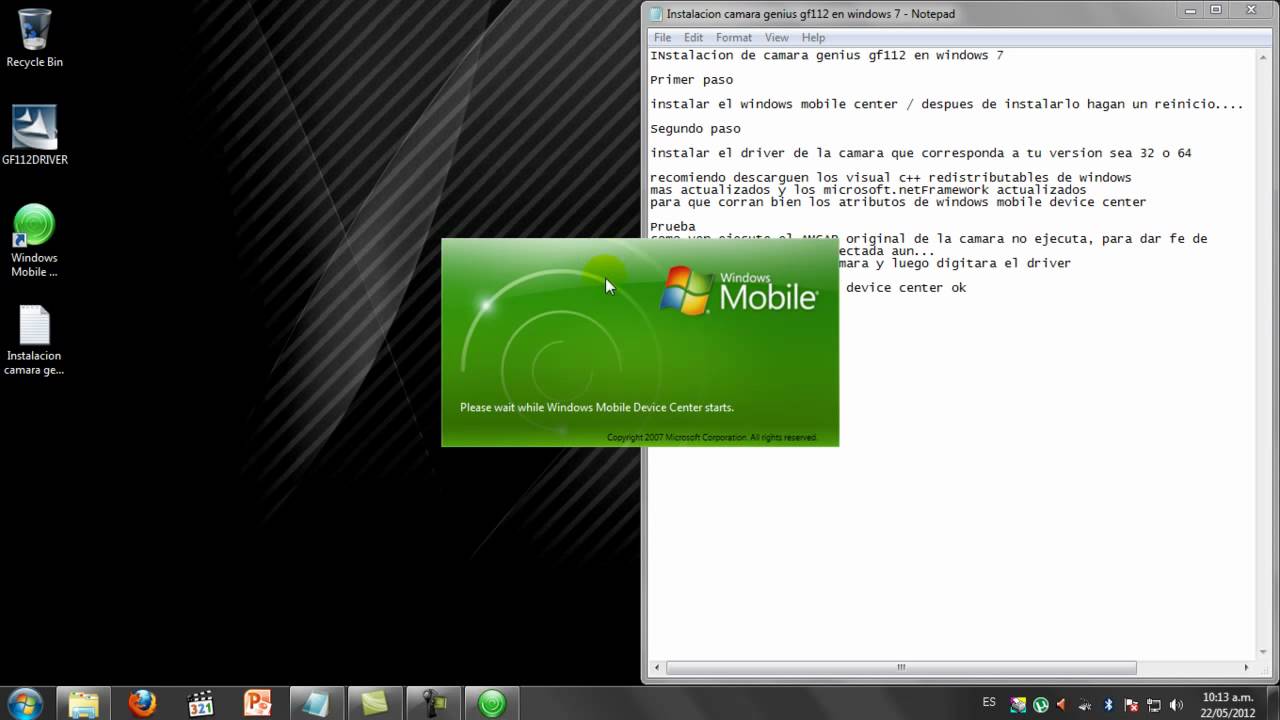This screenshot has width=1280, height=720.
Task: Click the Windows Mobile logo on splash screen
Action: point(740,289)
